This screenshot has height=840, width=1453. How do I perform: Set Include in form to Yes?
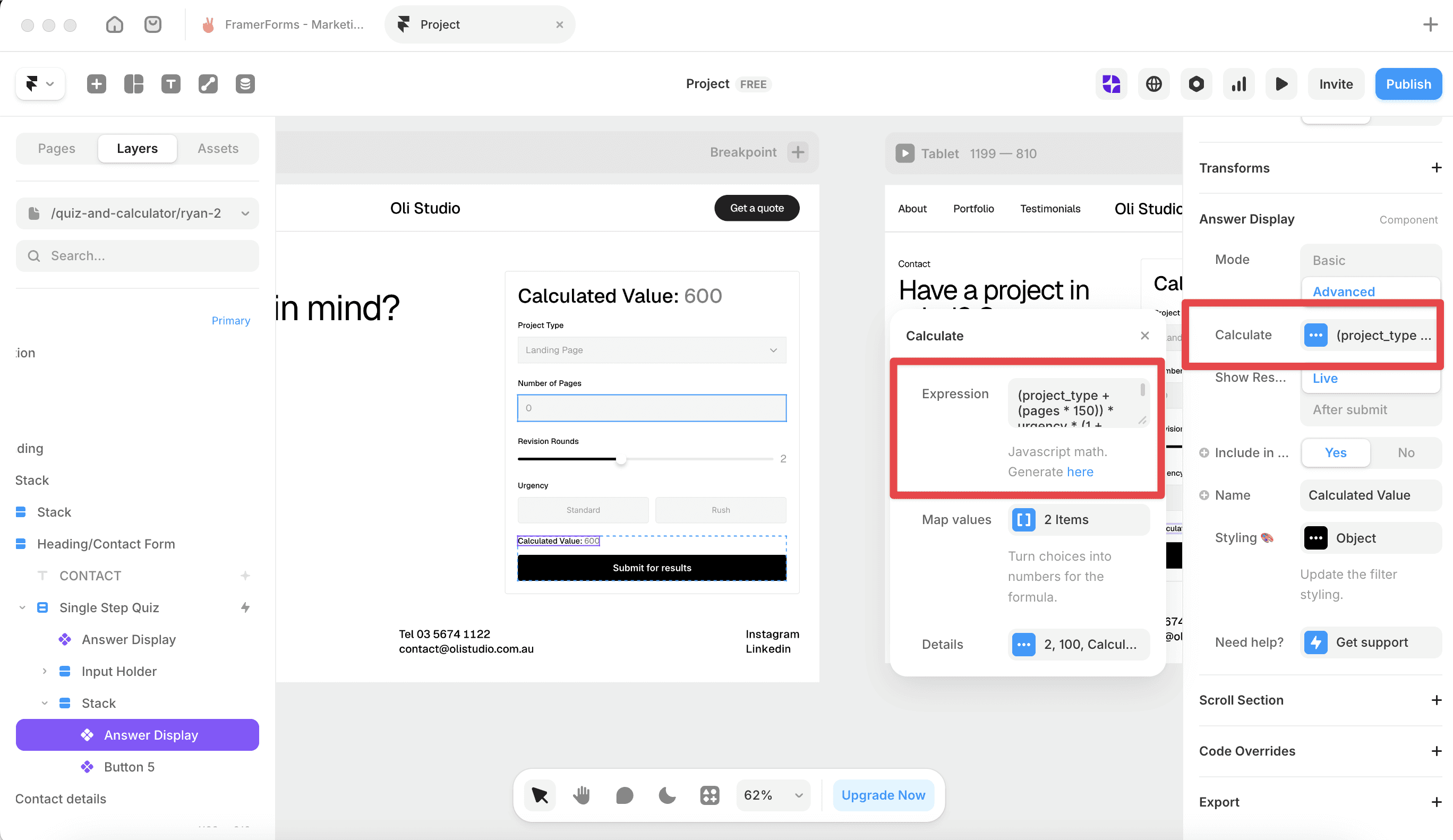[x=1336, y=453]
